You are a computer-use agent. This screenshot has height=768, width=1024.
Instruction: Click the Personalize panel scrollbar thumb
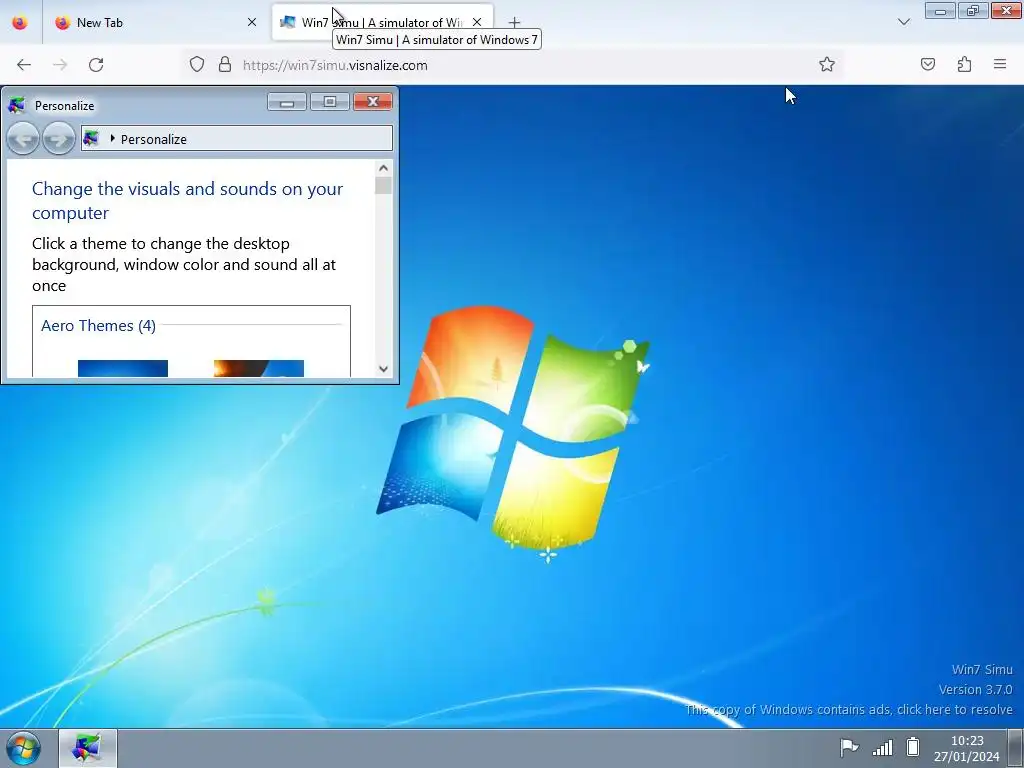click(383, 185)
